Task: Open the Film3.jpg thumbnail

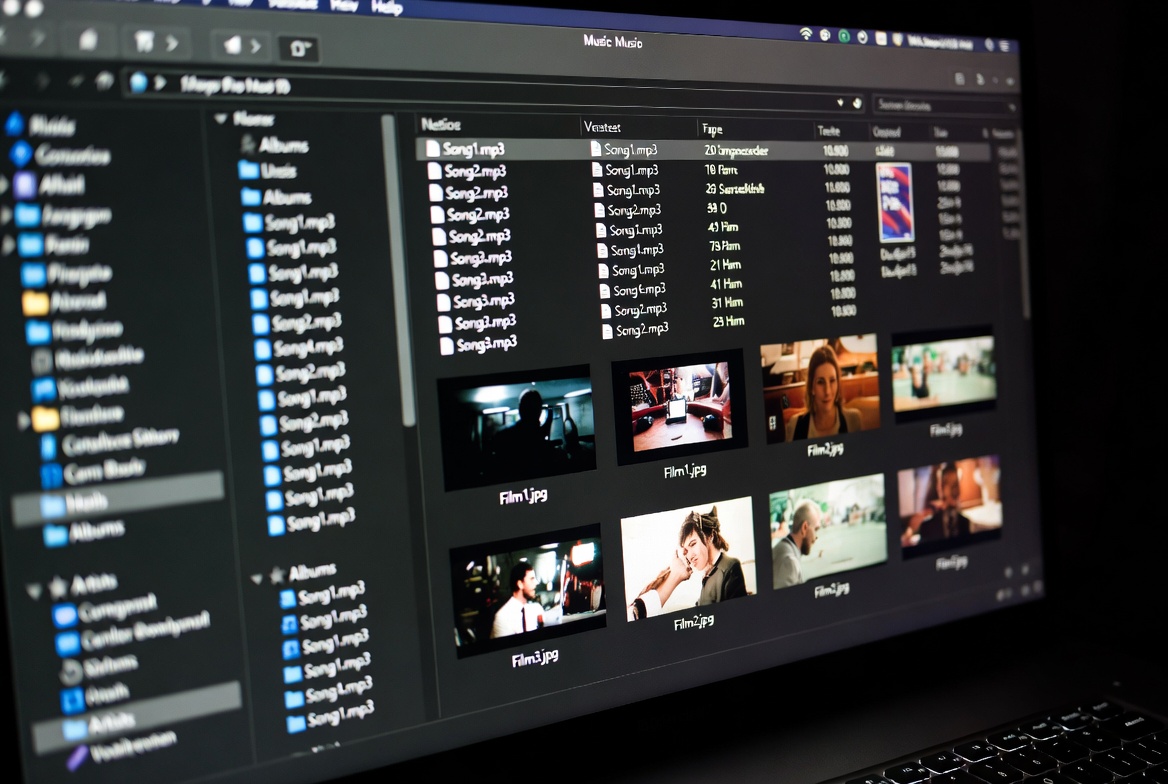Action: click(x=527, y=589)
